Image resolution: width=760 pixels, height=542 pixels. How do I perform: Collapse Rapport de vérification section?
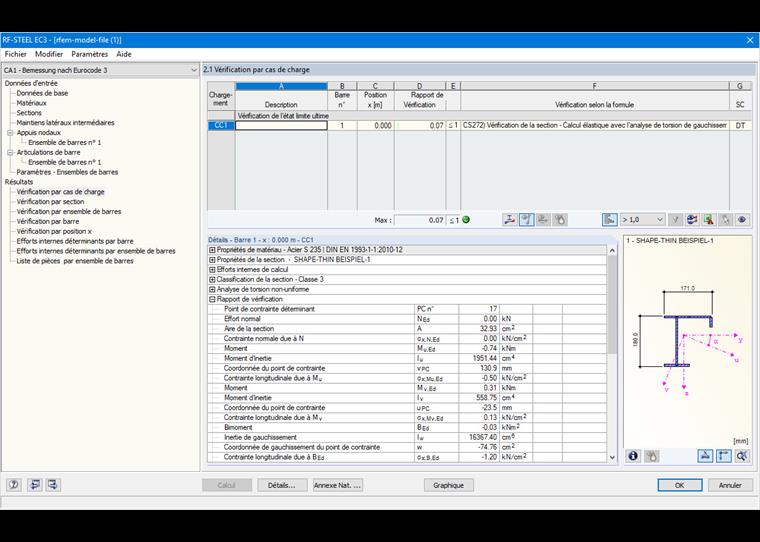212,300
